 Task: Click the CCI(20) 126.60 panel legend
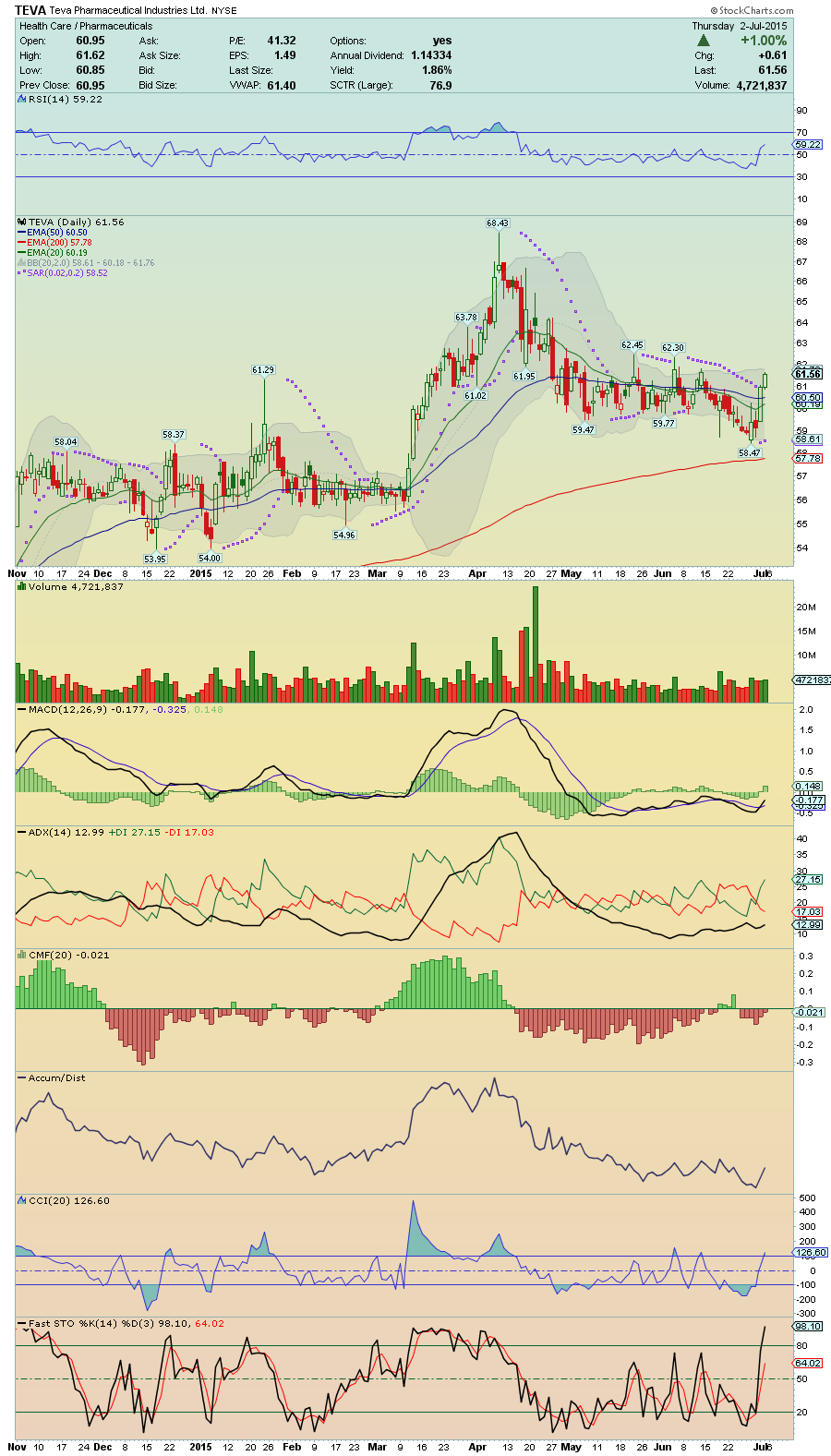click(65, 1200)
